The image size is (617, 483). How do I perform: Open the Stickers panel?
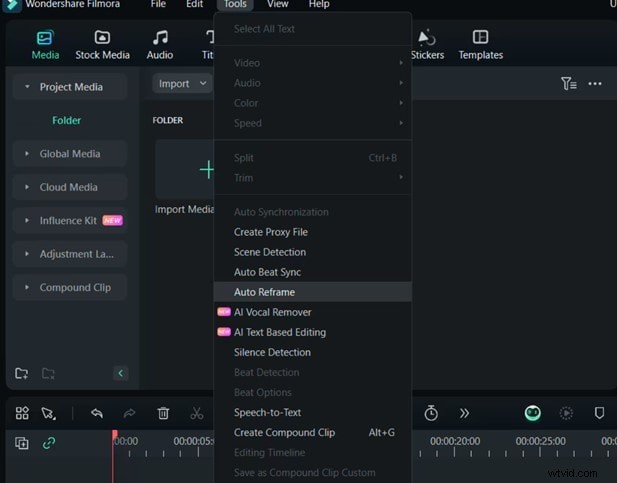point(427,44)
